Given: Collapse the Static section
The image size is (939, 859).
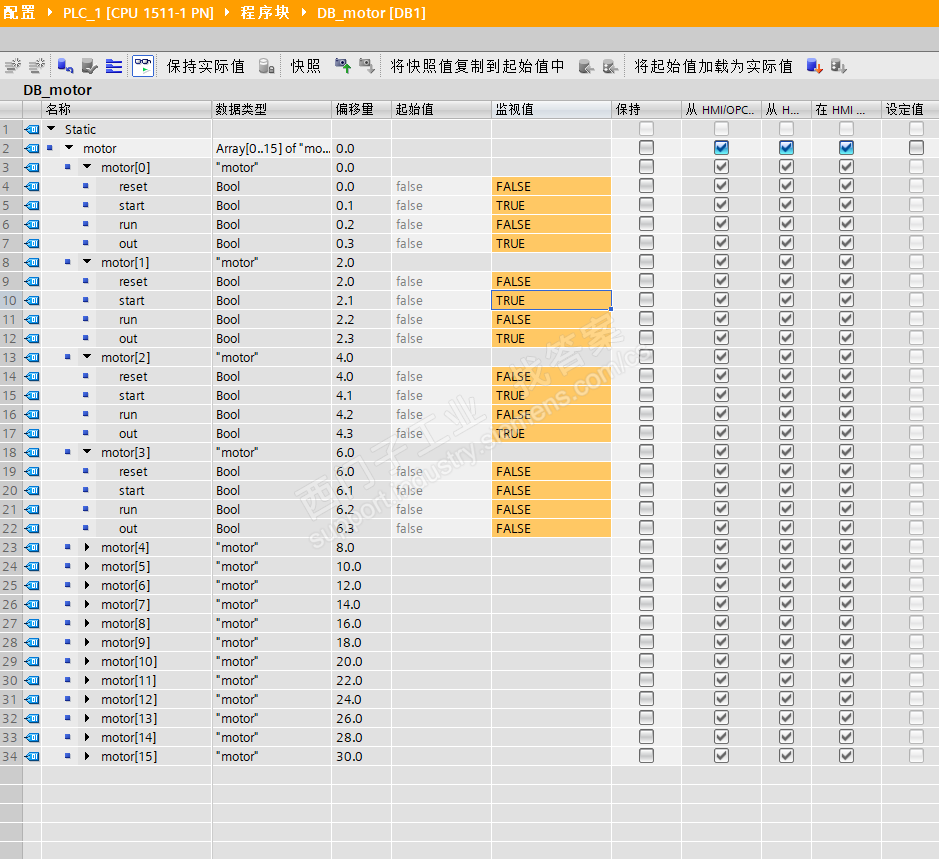Looking at the screenshot, I should coord(51,129).
